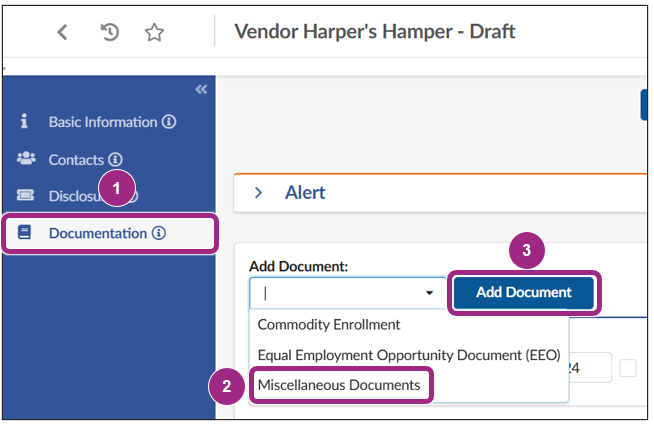Open Basic Information sidebar section
Screen dimensions: 654x427
coord(102,122)
